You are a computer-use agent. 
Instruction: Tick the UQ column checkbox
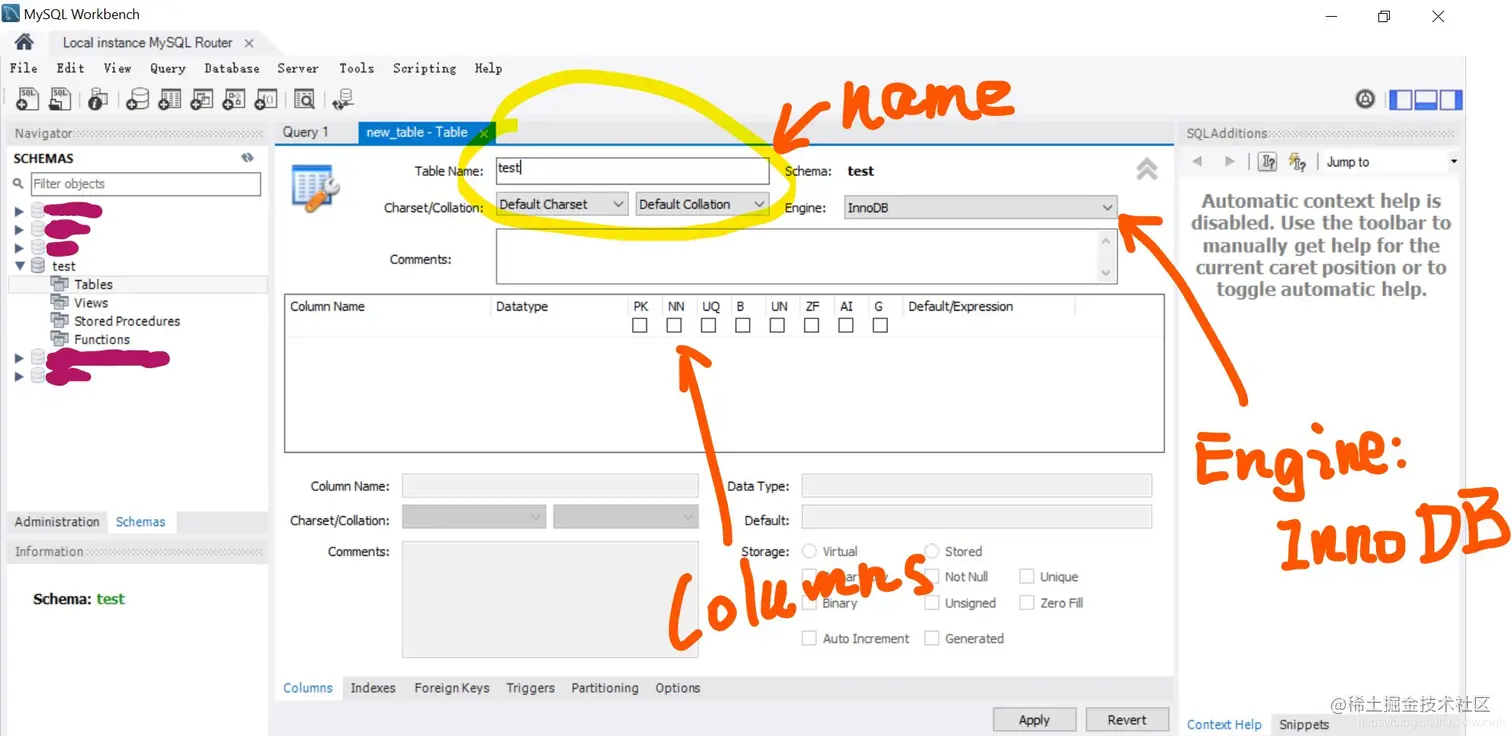click(708, 325)
